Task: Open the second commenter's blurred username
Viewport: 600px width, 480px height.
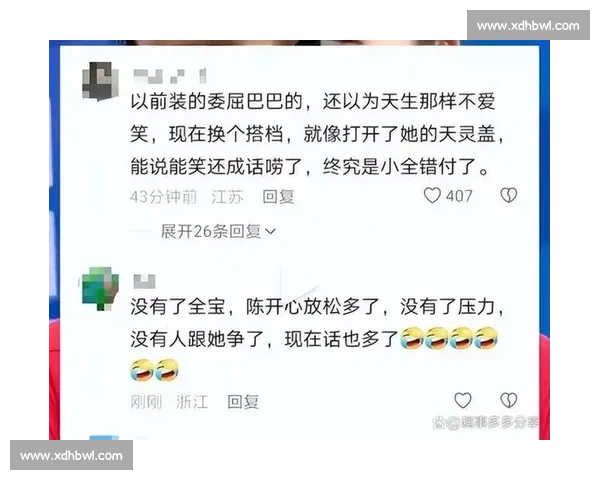Action: point(144,281)
